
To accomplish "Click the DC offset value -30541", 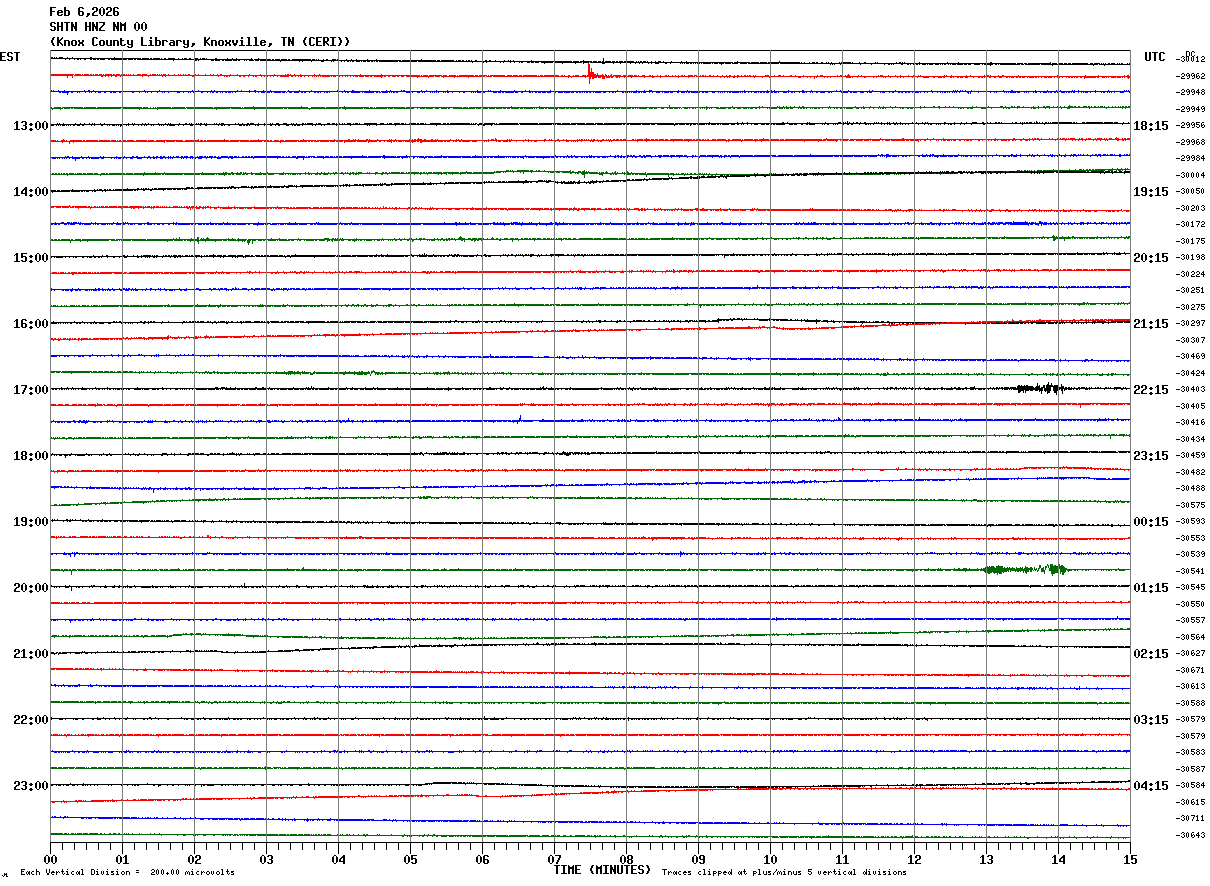I will point(1191,571).
